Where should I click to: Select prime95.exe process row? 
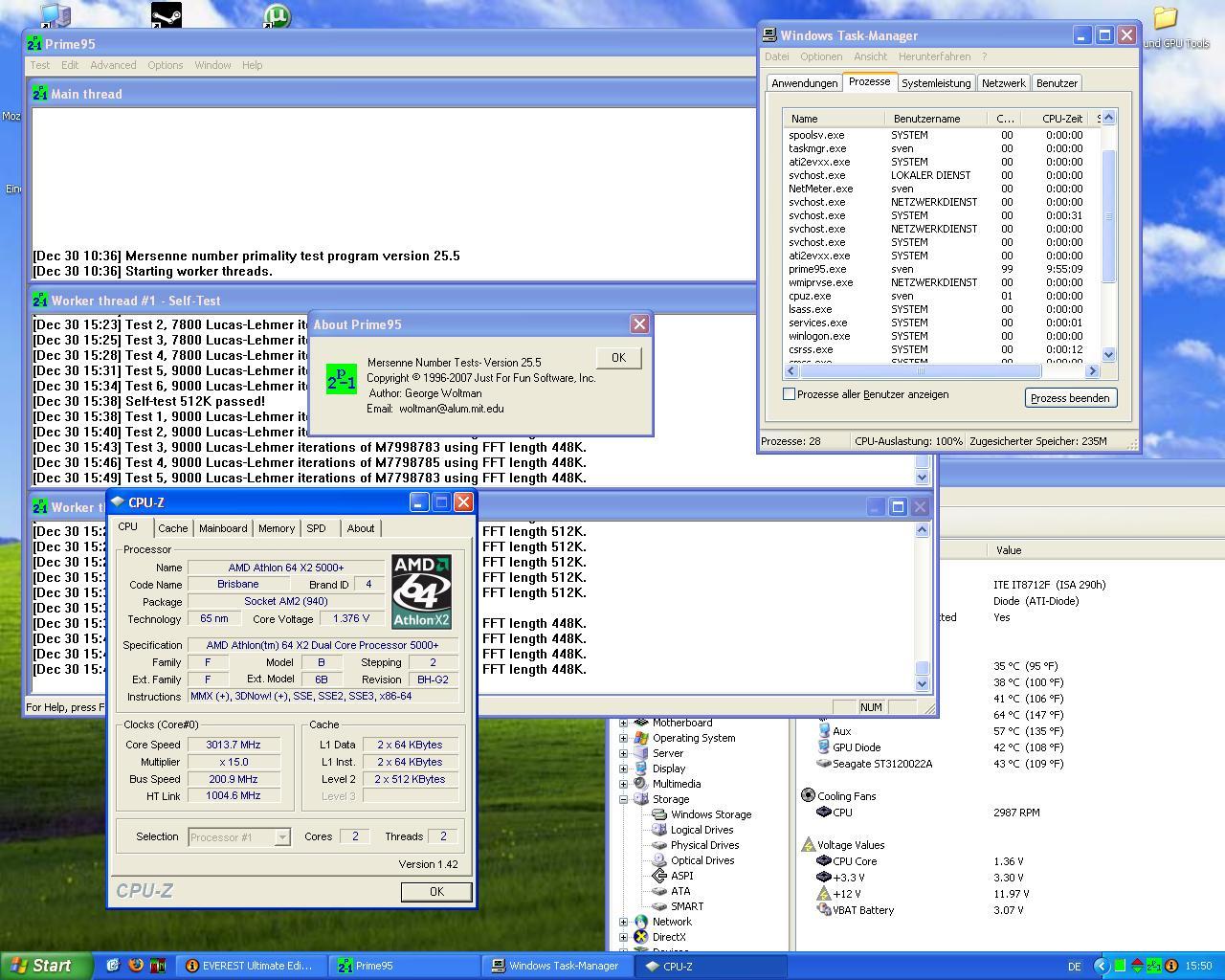pos(942,269)
